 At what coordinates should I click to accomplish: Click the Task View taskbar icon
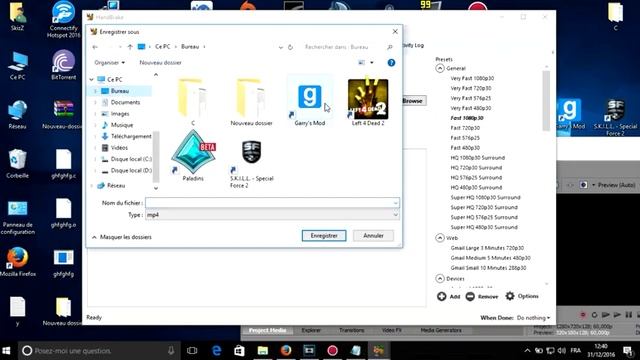(x=192, y=351)
